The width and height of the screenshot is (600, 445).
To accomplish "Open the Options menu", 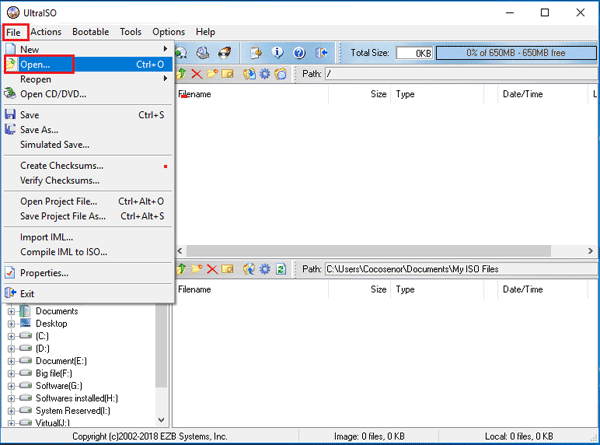I will [x=168, y=32].
